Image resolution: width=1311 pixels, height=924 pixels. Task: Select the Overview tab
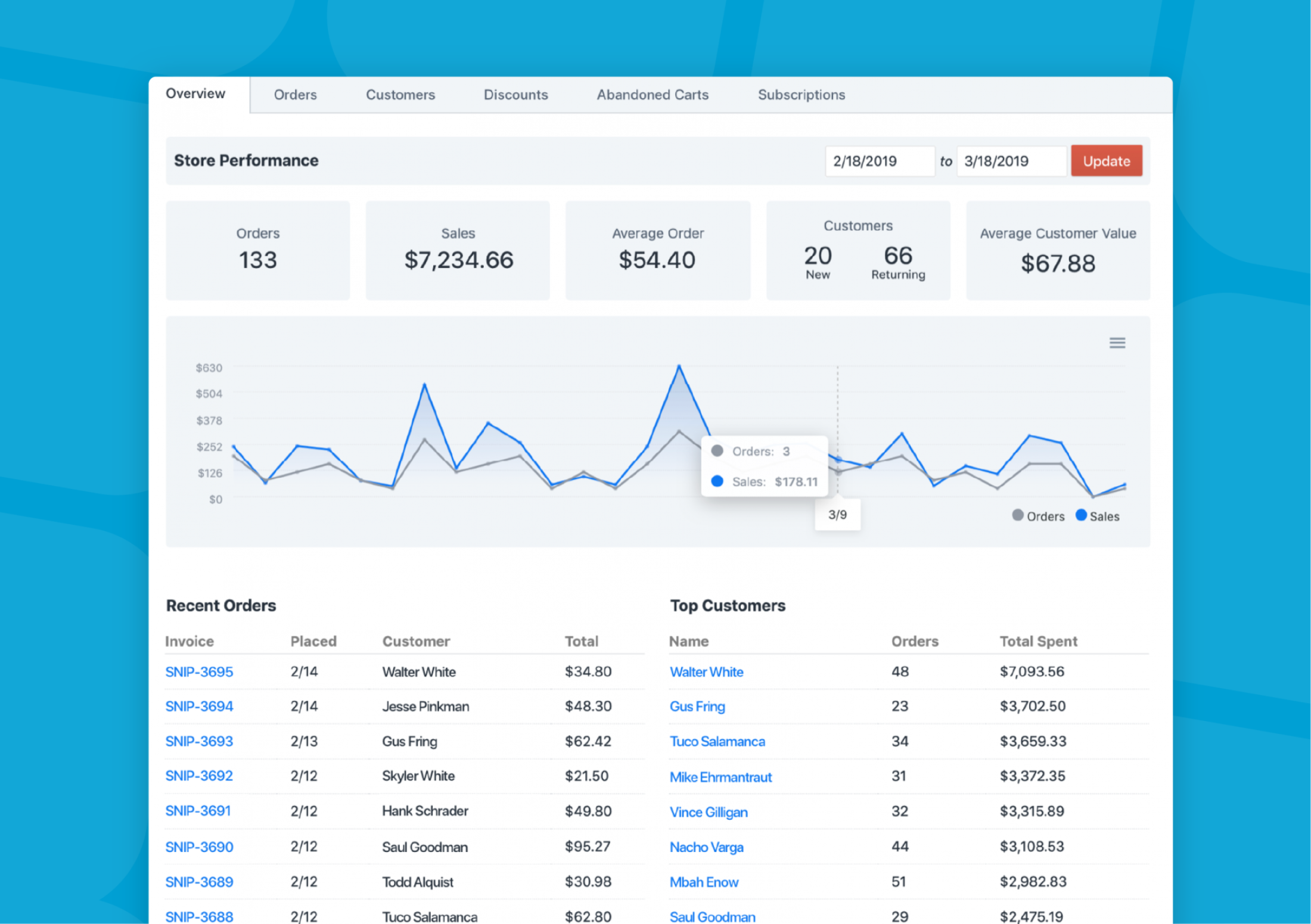195,94
